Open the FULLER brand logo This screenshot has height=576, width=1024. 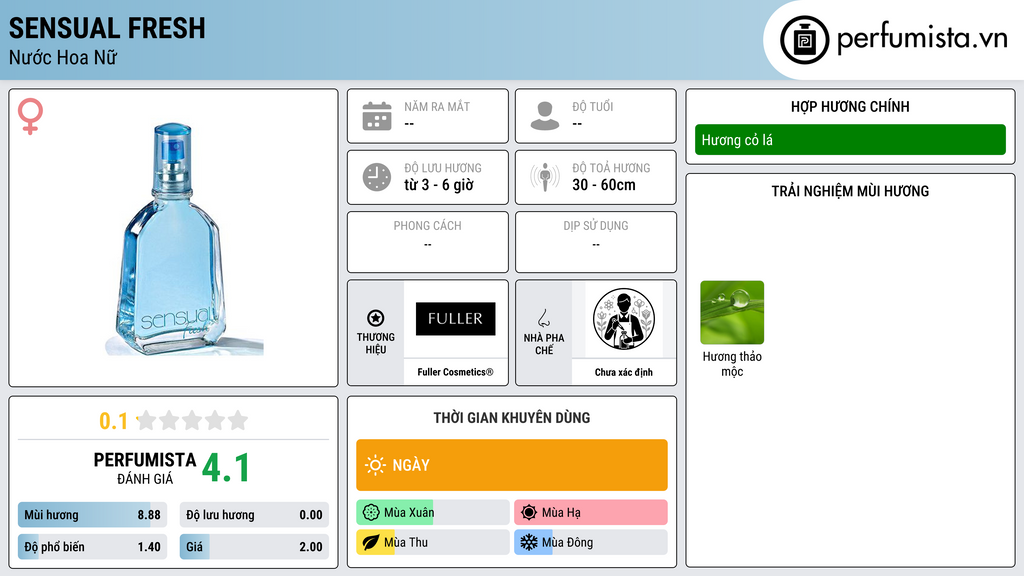click(x=455, y=319)
